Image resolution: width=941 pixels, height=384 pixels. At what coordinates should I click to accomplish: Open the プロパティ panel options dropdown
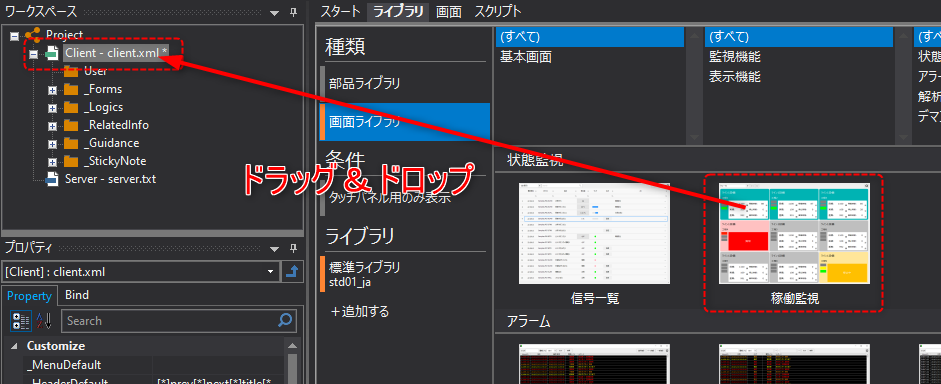click(274, 248)
